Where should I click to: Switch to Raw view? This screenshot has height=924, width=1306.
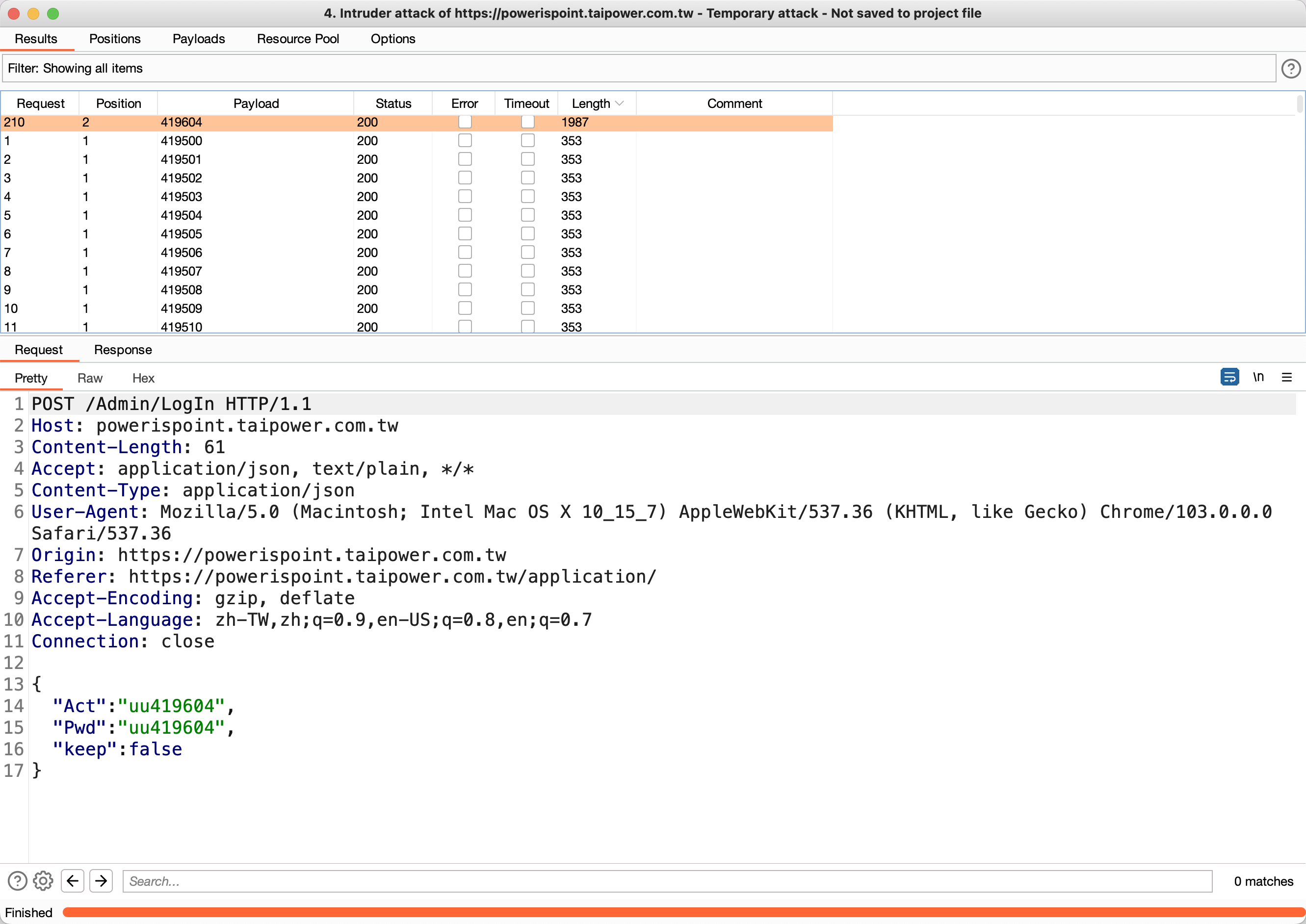(x=90, y=378)
